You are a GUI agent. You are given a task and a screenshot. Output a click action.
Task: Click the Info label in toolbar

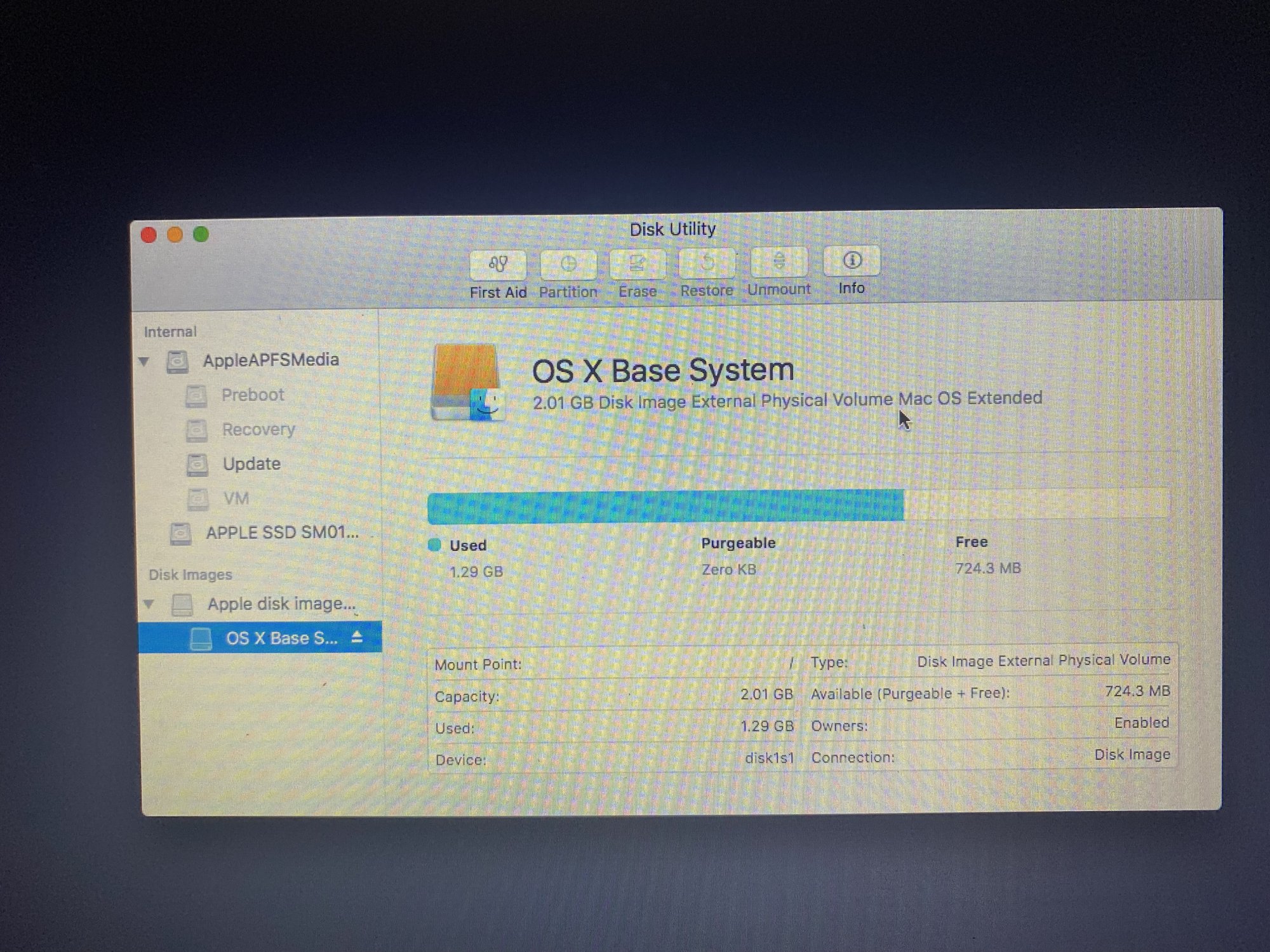point(852,288)
